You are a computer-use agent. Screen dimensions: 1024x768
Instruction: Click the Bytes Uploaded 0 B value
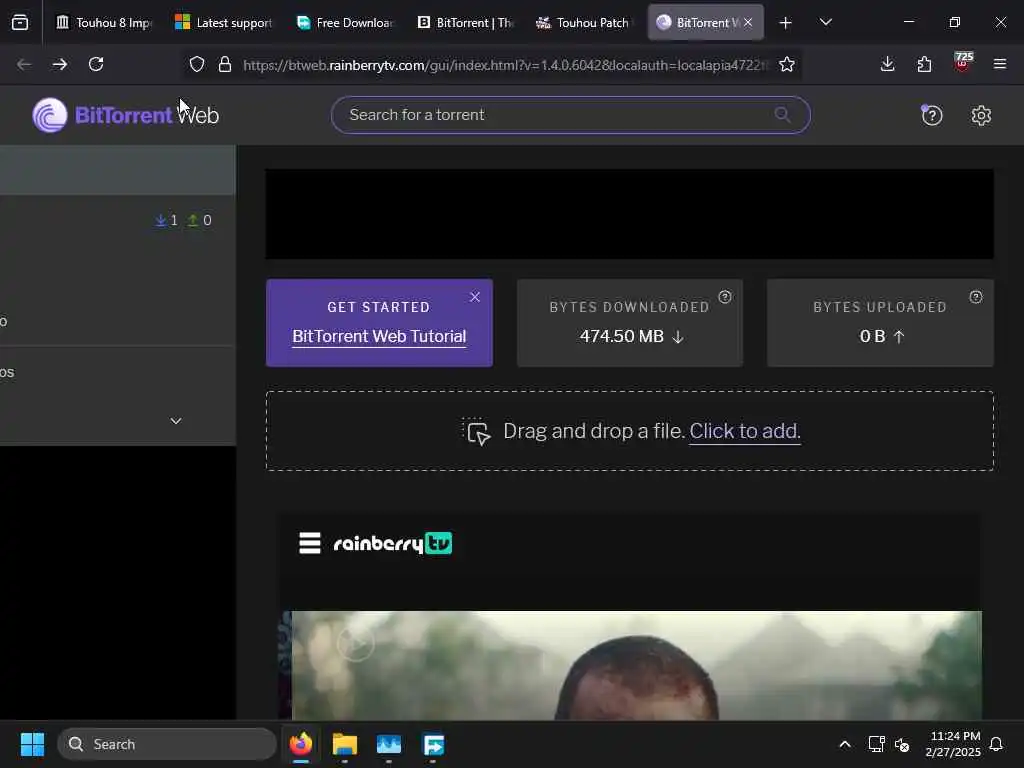pyautogui.click(x=872, y=336)
